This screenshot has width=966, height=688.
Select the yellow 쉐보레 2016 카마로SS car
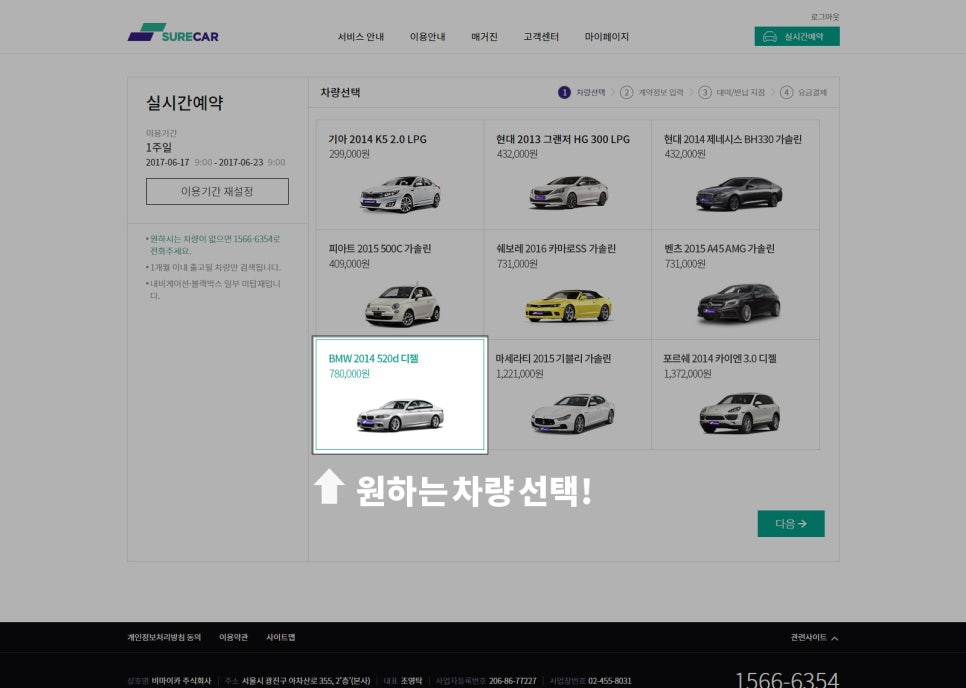click(x=567, y=285)
